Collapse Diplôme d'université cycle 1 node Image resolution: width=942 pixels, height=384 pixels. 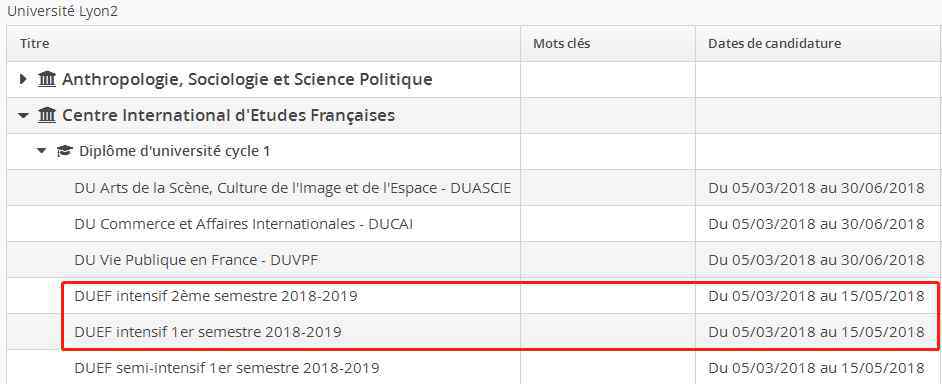[41, 151]
